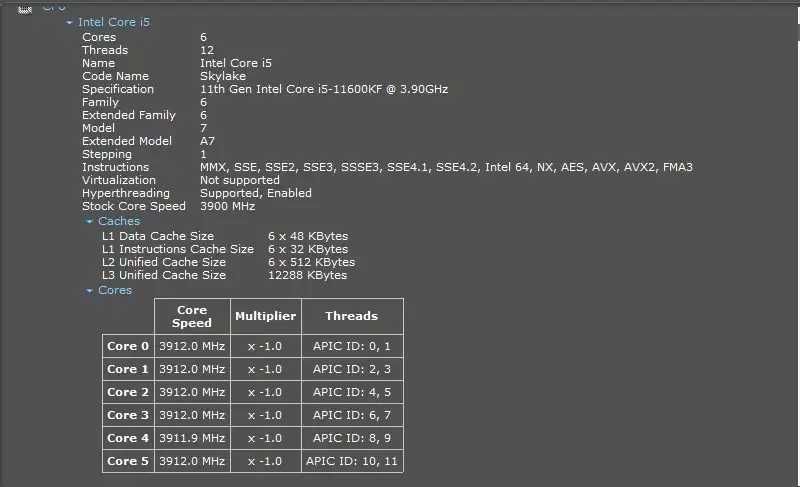Click the Extended Model value A7
The image size is (800, 487).
tap(207, 141)
